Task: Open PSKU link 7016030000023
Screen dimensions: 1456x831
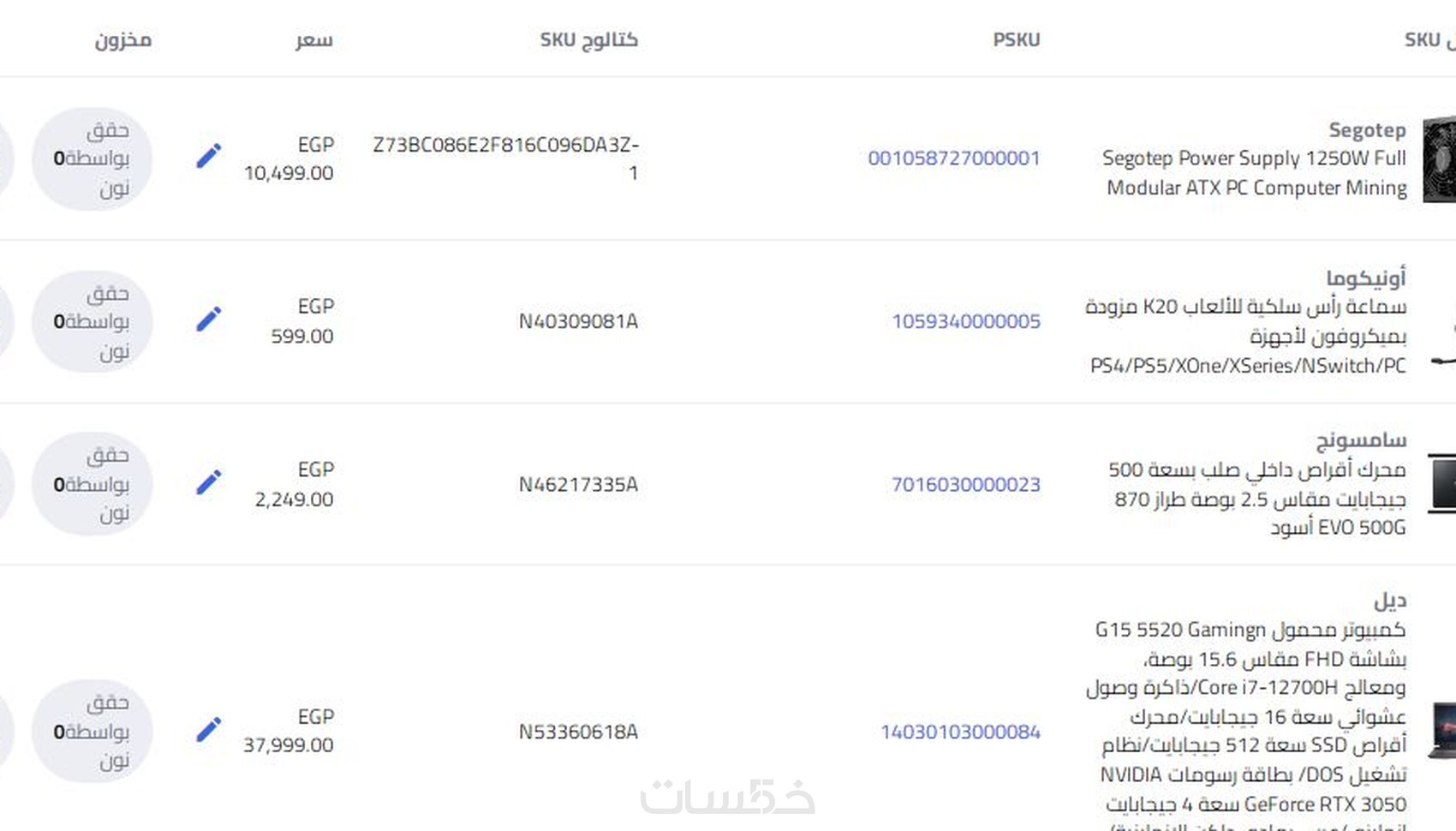Action: tap(965, 485)
